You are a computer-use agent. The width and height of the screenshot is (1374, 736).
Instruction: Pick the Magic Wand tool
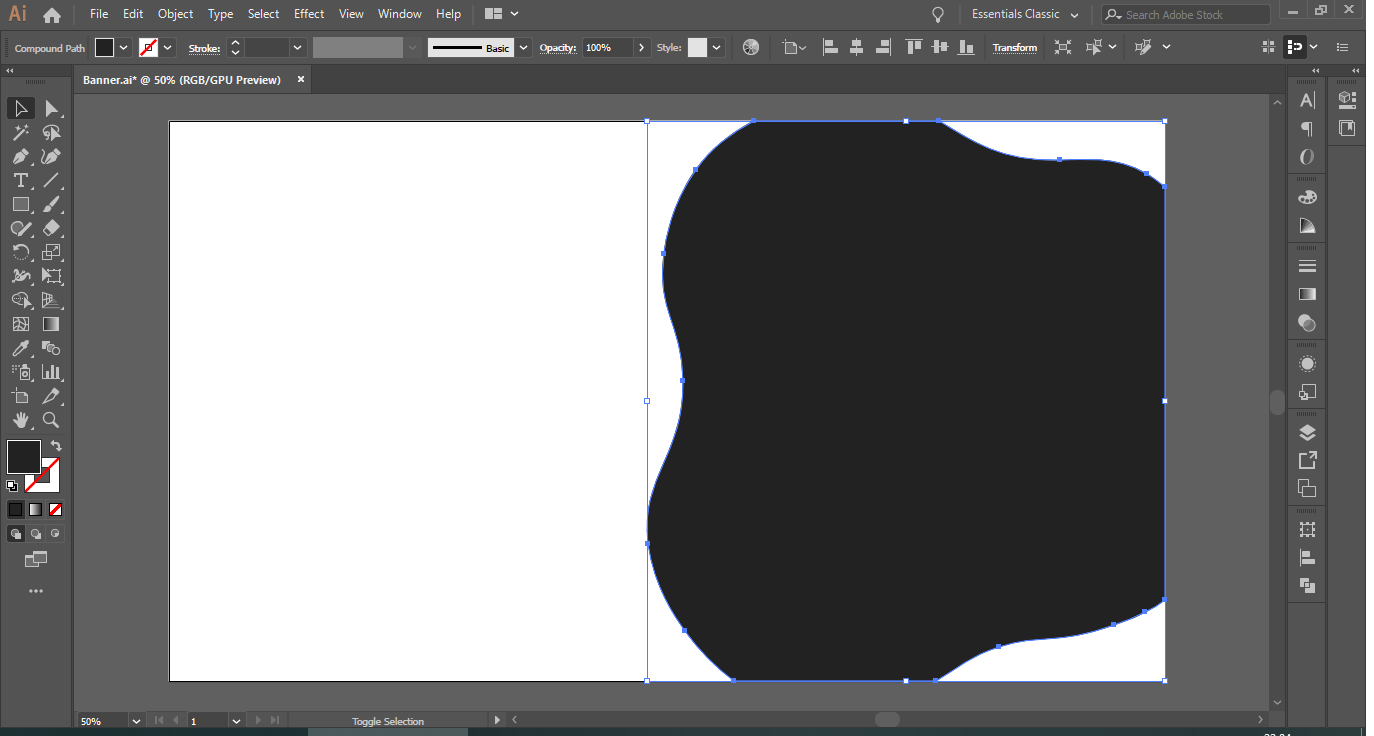(21, 132)
